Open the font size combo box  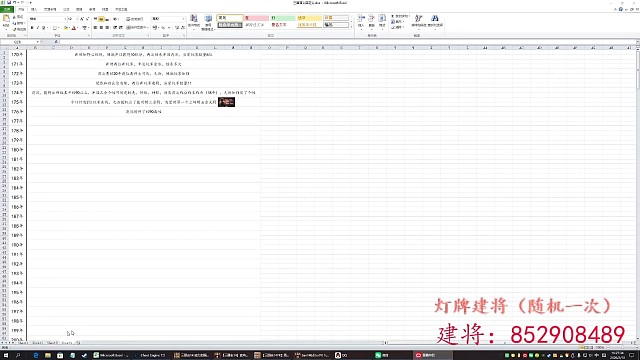[x=72, y=19]
